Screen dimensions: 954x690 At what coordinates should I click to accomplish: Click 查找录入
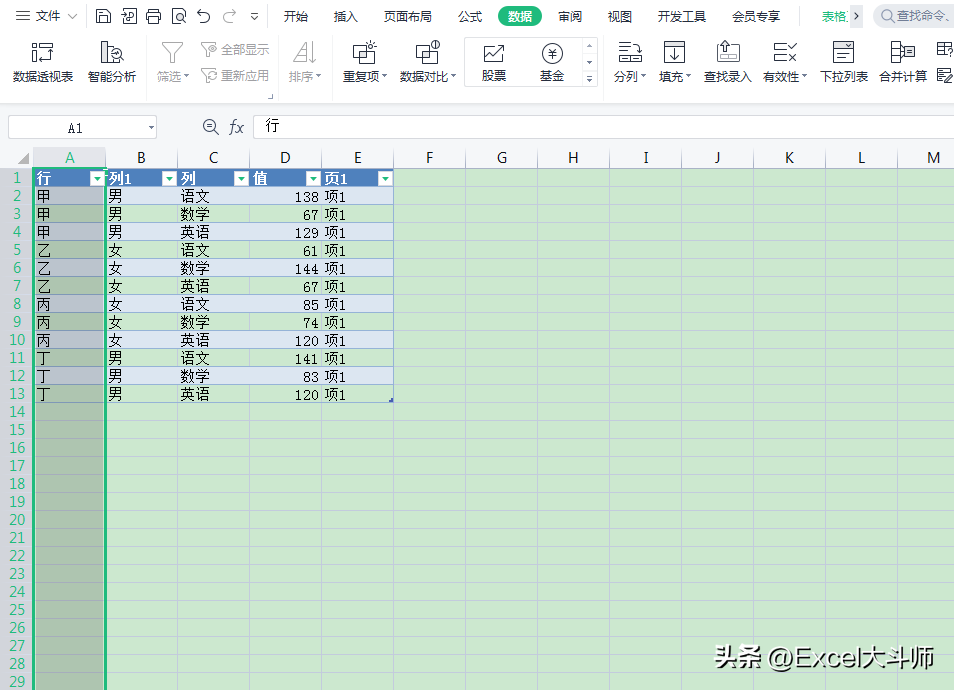click(728, 61)
